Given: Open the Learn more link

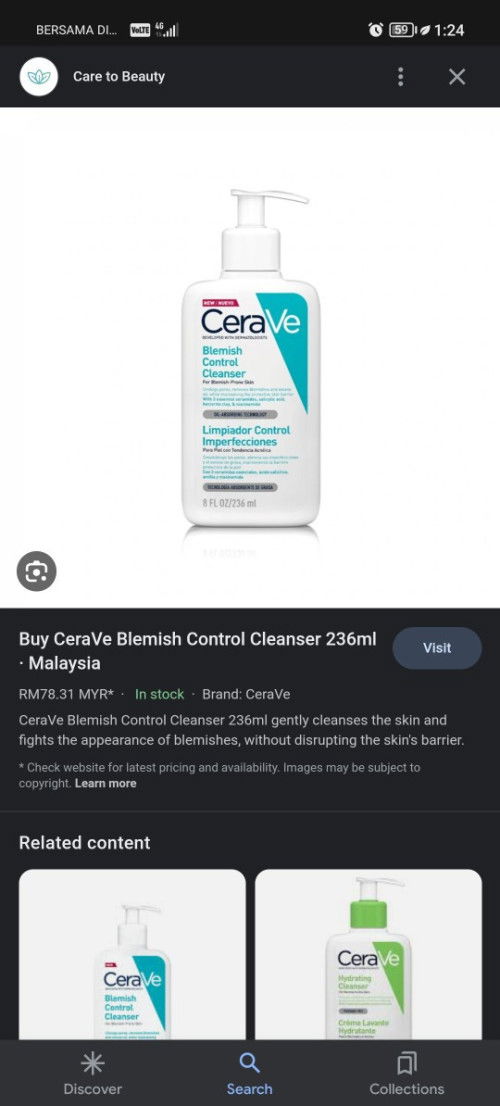Looking at the screenshot, I should (106, 783).
